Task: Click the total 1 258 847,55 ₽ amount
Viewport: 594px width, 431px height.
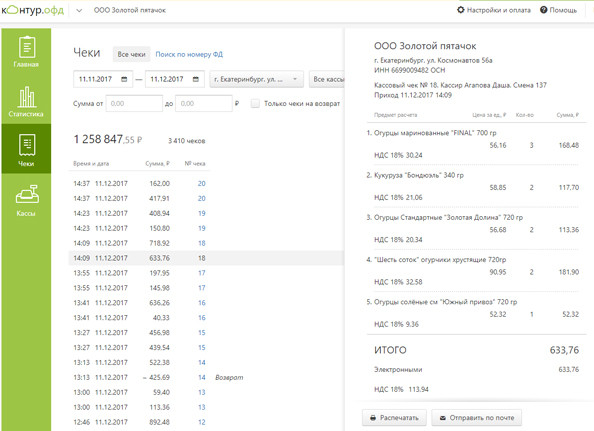Action: click(108, 139)
